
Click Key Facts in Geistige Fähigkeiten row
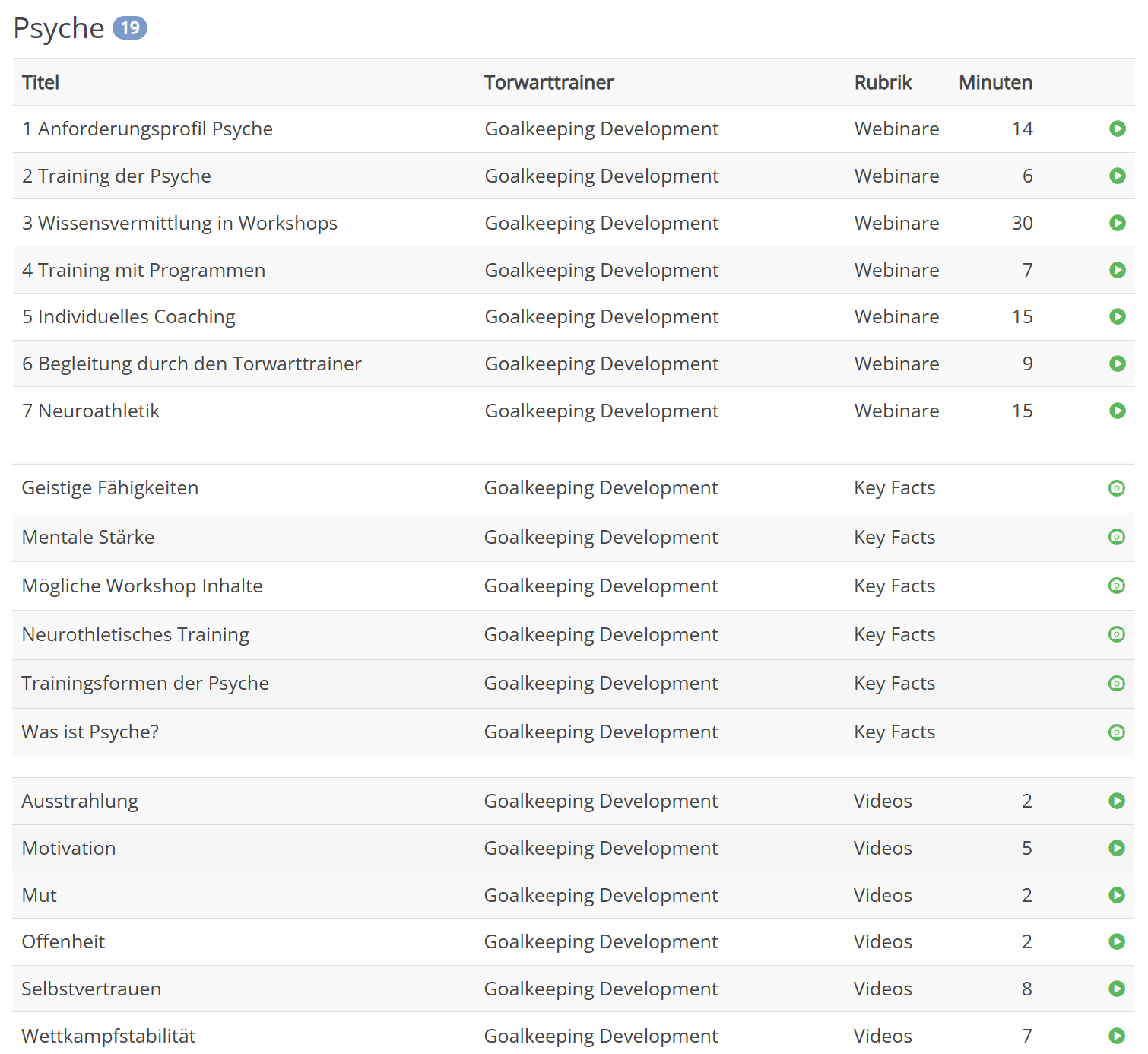click(894, 488)
